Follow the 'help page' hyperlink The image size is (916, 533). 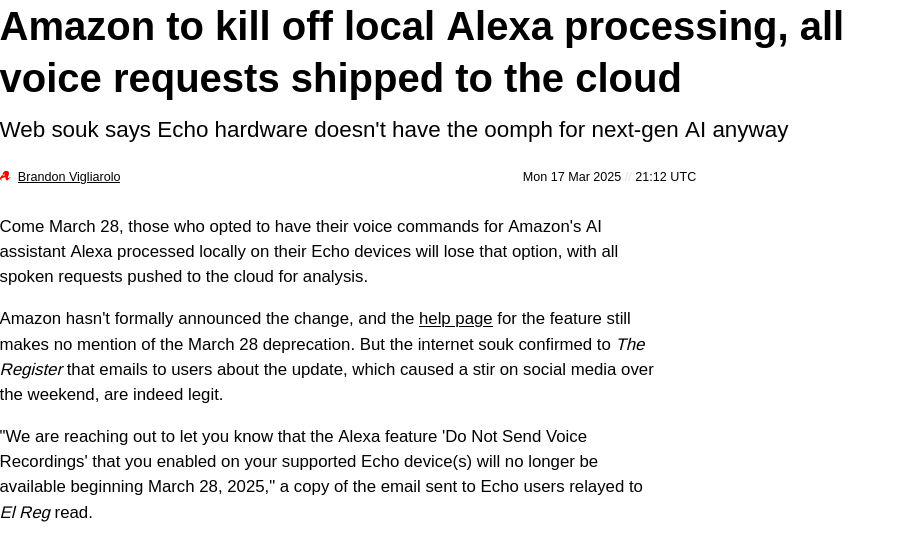pos(456,319)
